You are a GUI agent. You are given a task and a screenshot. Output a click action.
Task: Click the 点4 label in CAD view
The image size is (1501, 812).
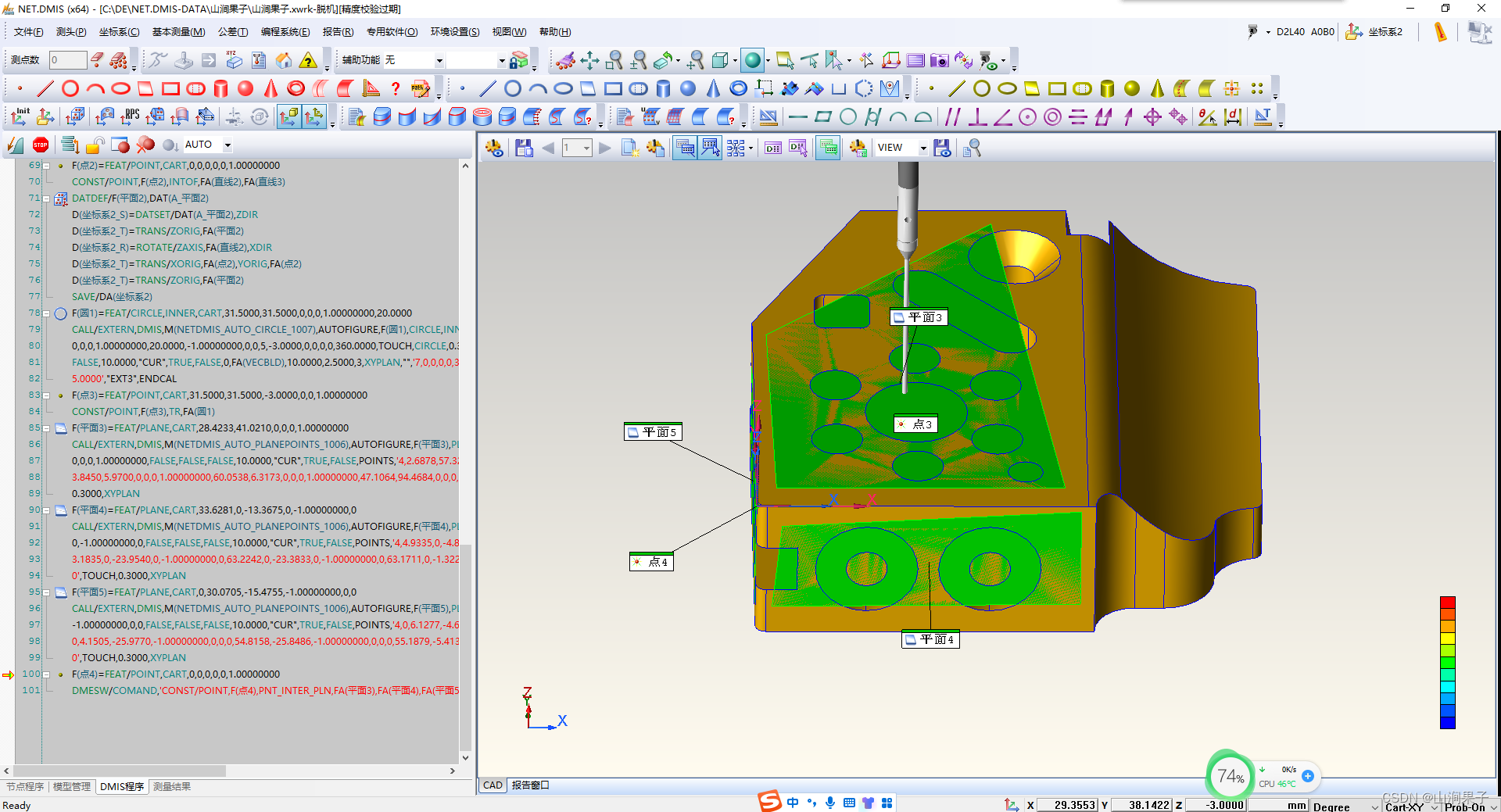tap(651, 562)
